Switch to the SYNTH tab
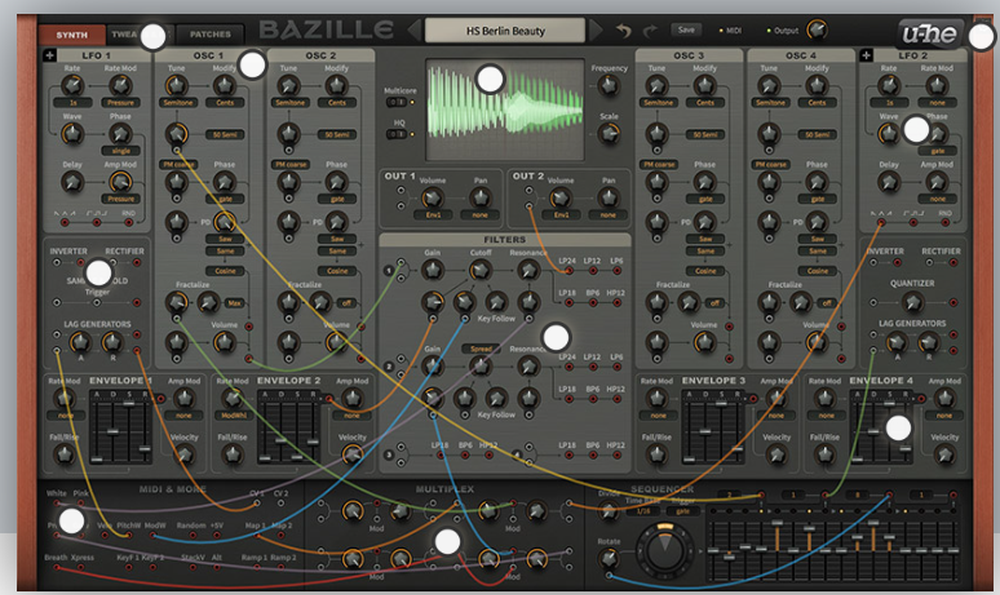This screenshot has height=595, width=1000. point(71,34)
